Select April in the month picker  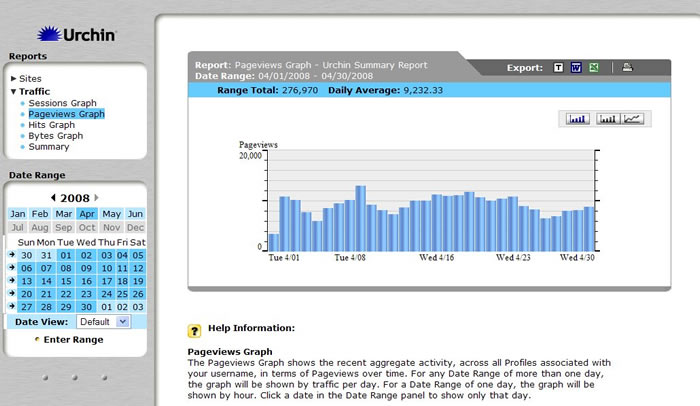tap(87, 214)
